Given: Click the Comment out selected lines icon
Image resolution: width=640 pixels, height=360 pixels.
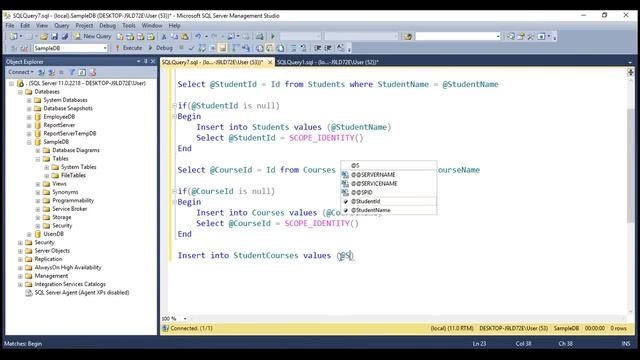Looking at the screenshot, I should (293, 48).
